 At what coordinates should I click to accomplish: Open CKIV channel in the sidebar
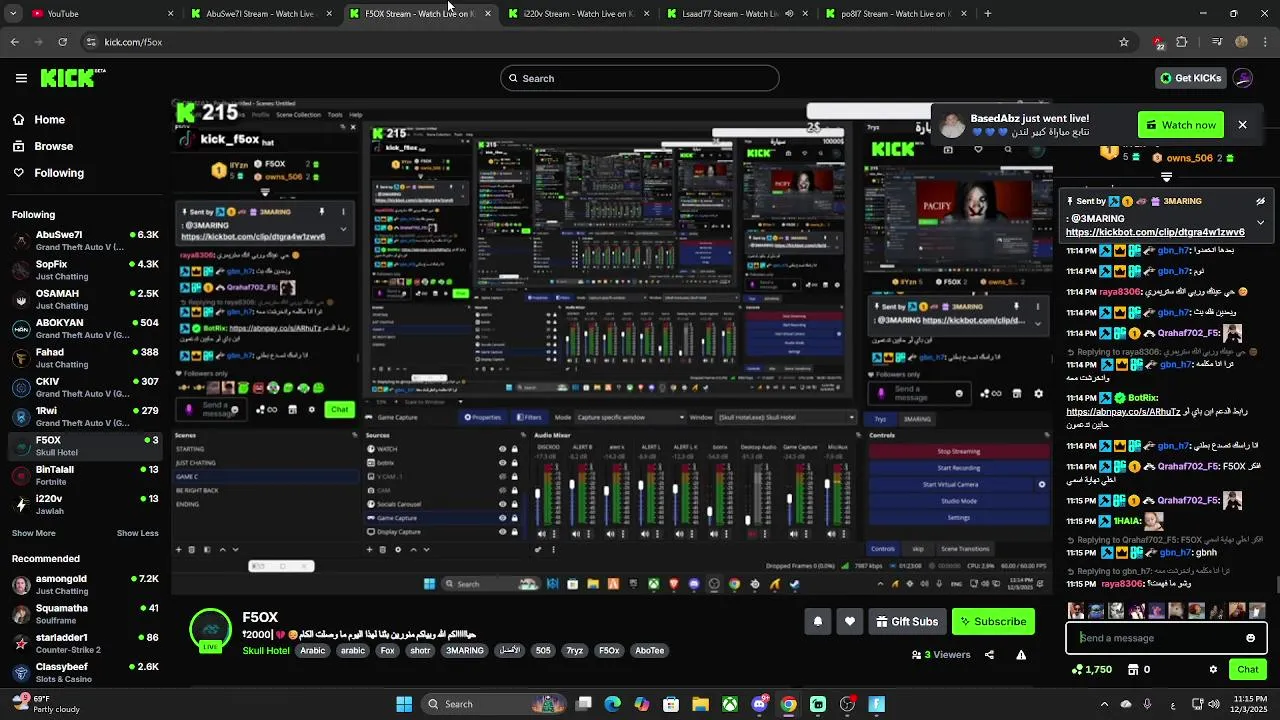pos(85,387)
